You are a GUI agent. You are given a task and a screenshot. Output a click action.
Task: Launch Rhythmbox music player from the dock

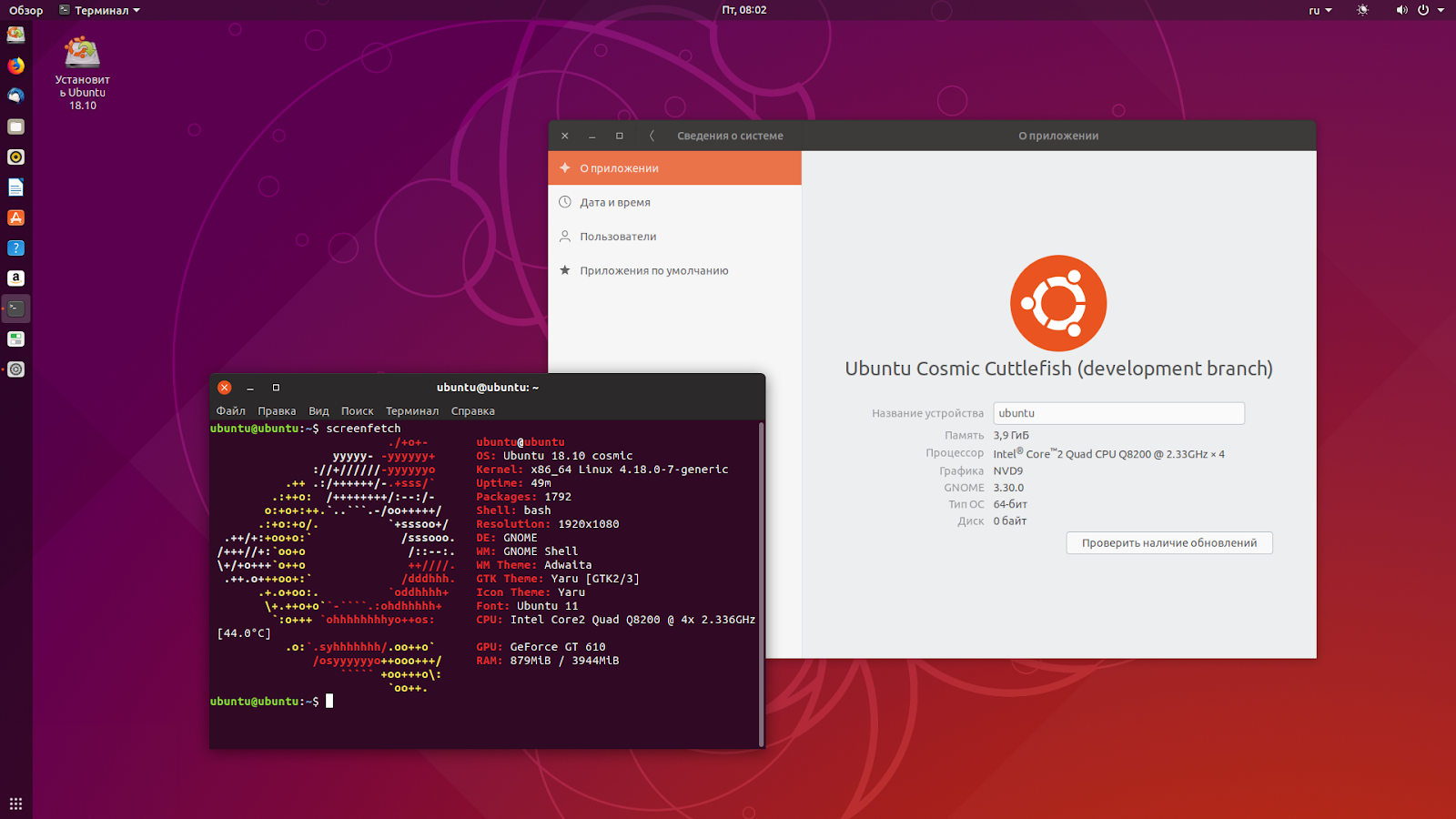pos(15,157)
